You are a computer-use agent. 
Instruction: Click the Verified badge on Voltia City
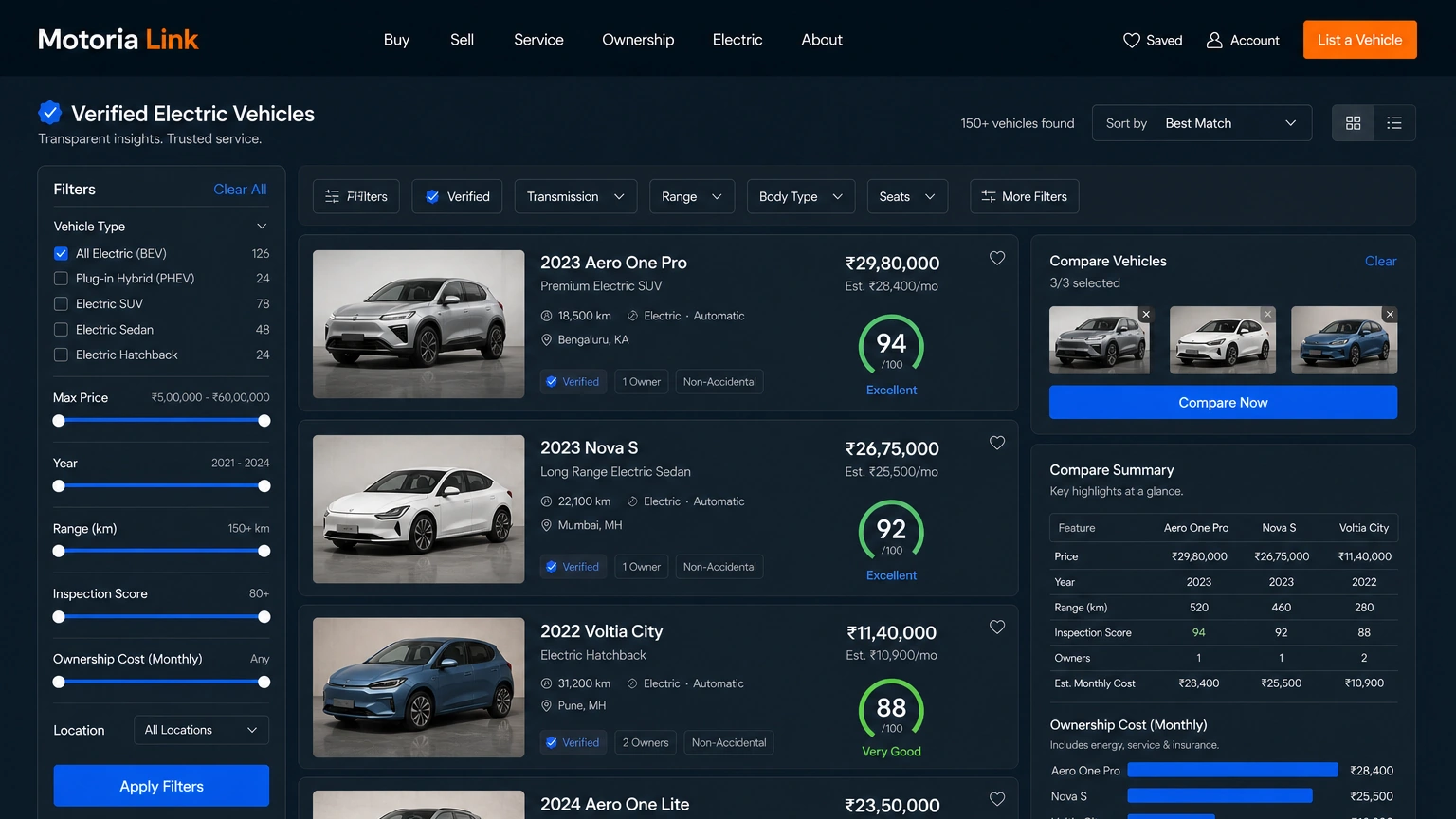coord(573,742)
